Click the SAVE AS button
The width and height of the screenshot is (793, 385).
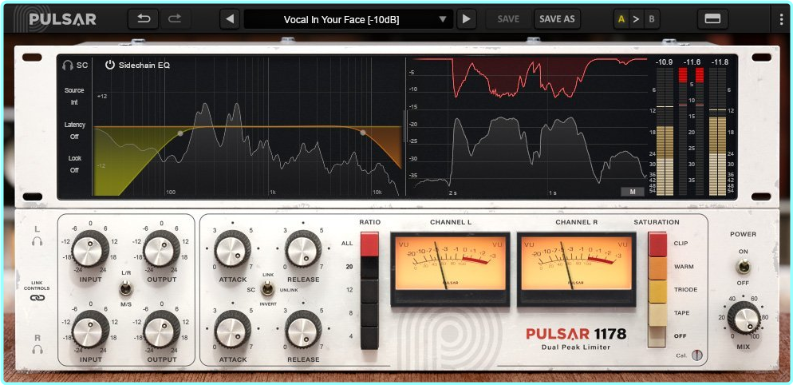click(557, 19)
